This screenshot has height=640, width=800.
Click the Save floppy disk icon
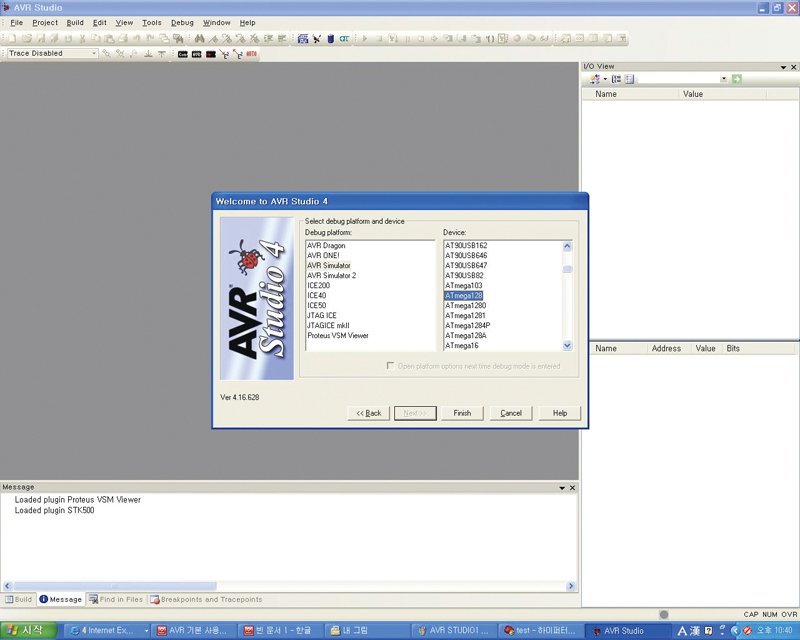click(41, 38)
